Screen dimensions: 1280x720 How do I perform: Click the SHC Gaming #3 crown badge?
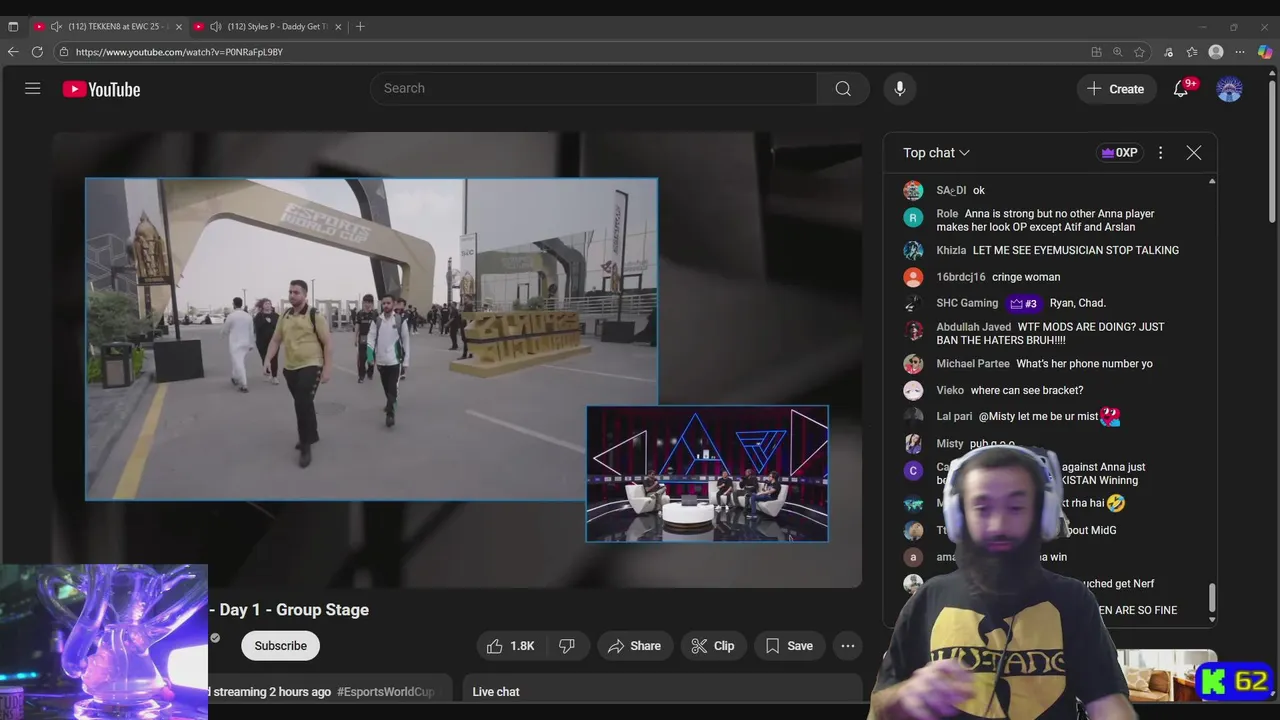point(1024,303)
